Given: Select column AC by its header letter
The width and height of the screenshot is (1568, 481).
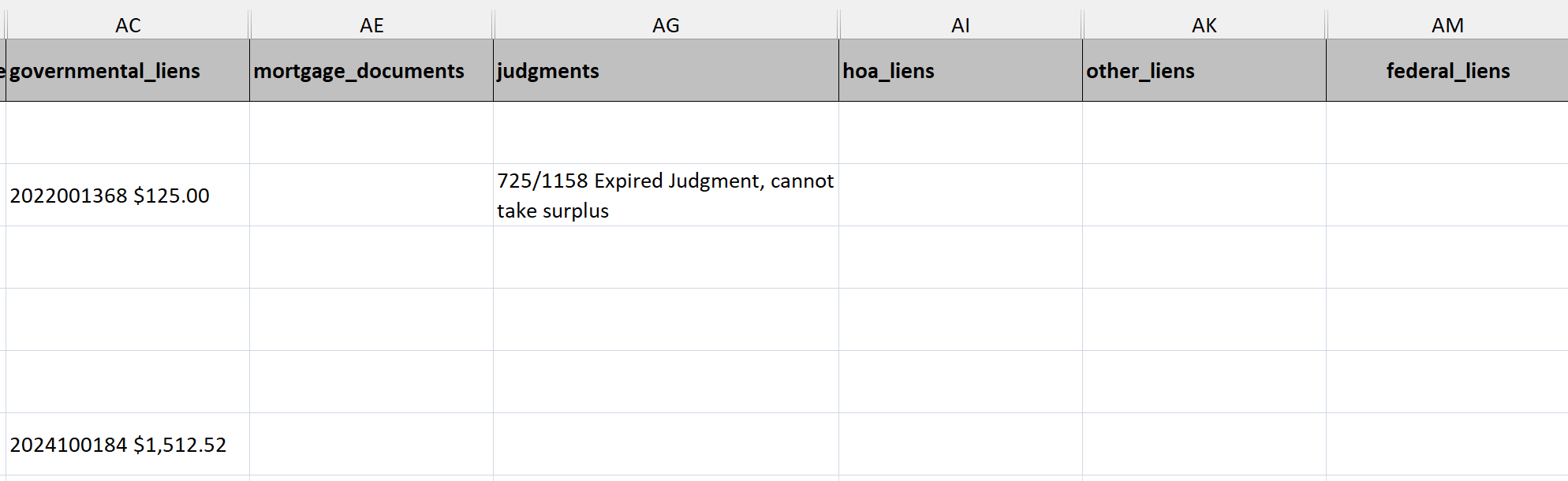Looking at the screenshot, I should (128, 25).
